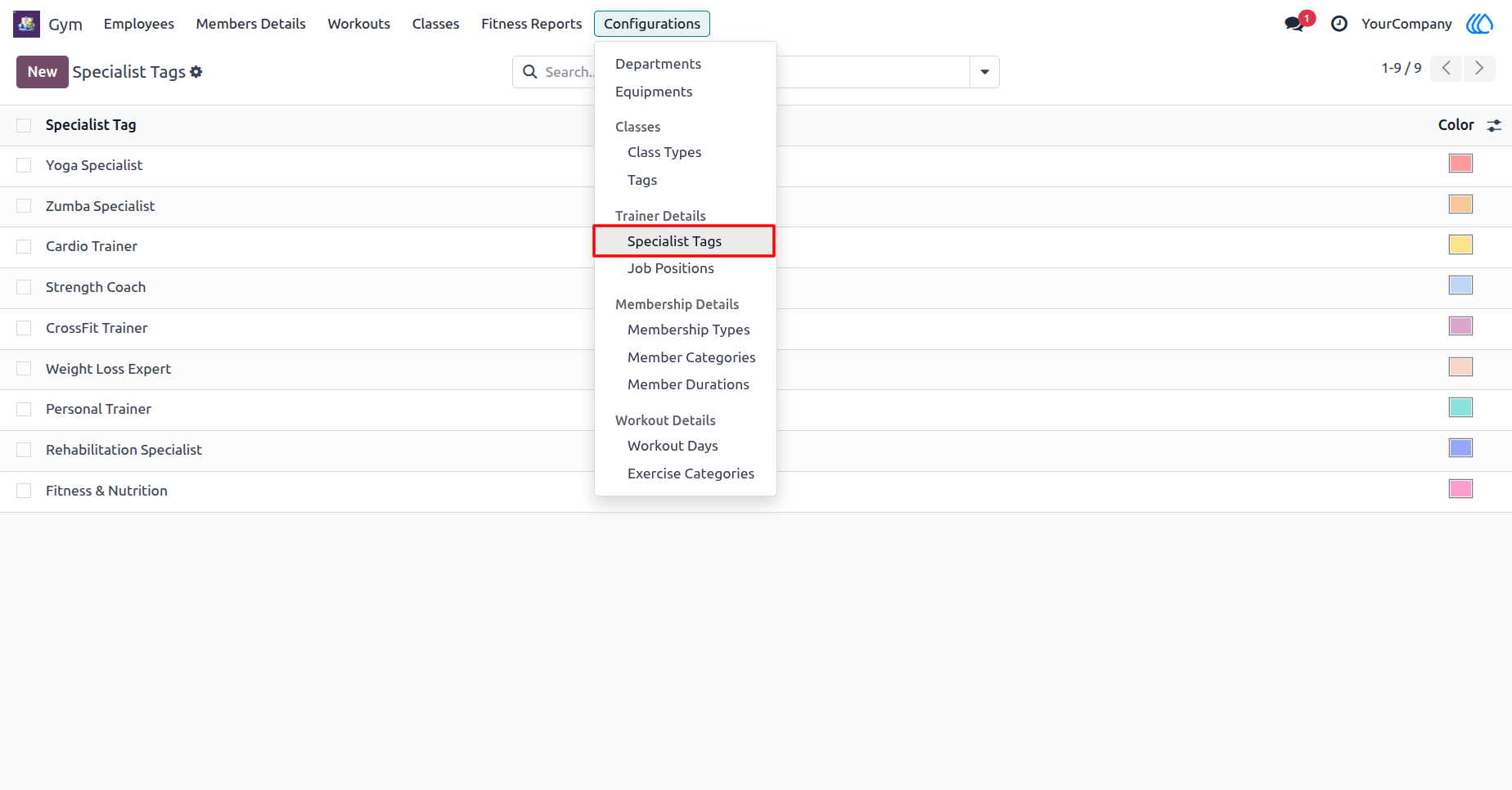Expand the search options dropdown arrow
1512x790 pixels.
click(985, 72)
